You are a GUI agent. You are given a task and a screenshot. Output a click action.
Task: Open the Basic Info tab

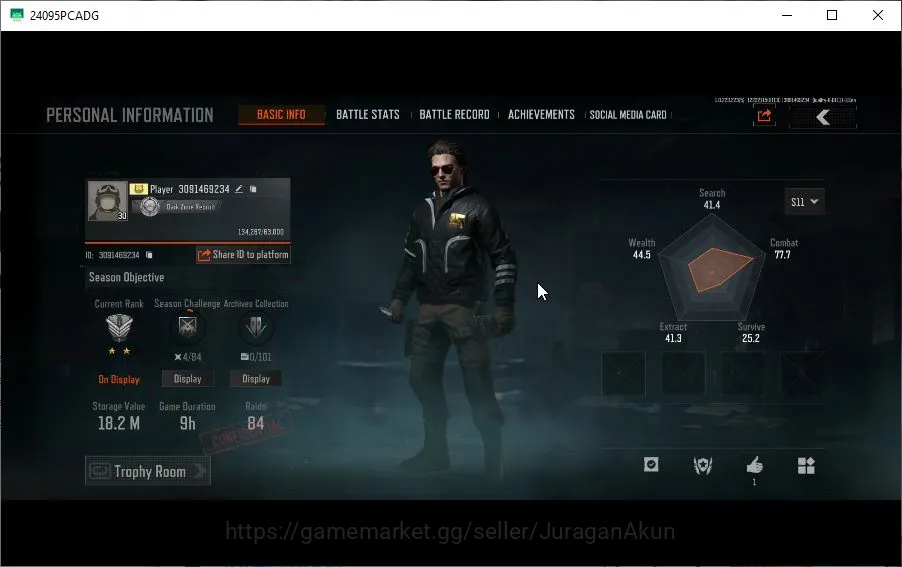click(281, 114)
